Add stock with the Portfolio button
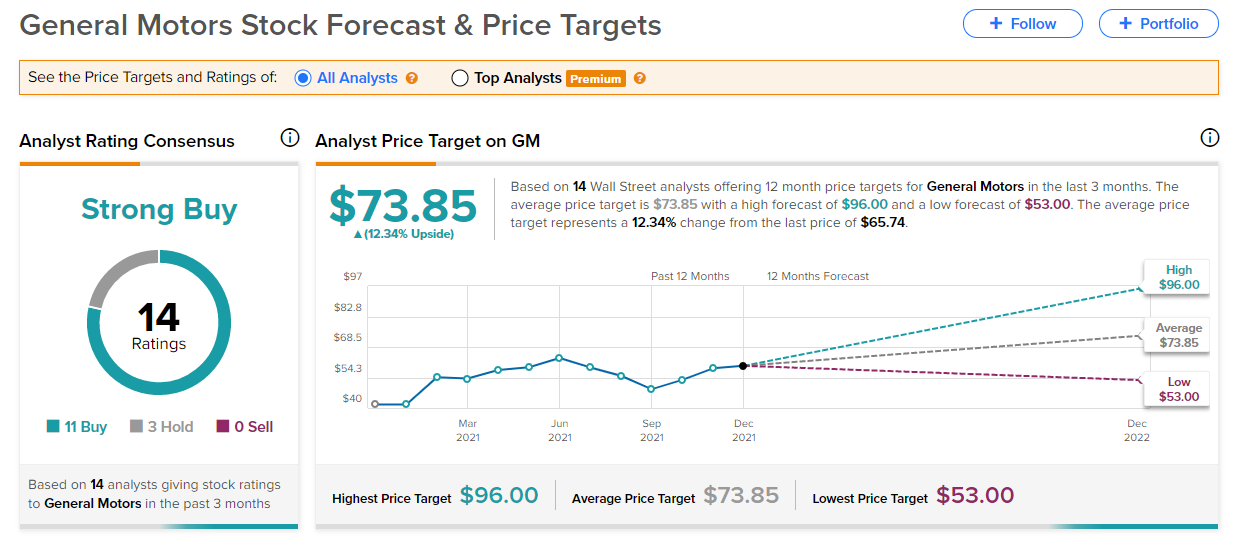Image resolution: width=1238 pixels, height=557 pixels. point(1158,24)
